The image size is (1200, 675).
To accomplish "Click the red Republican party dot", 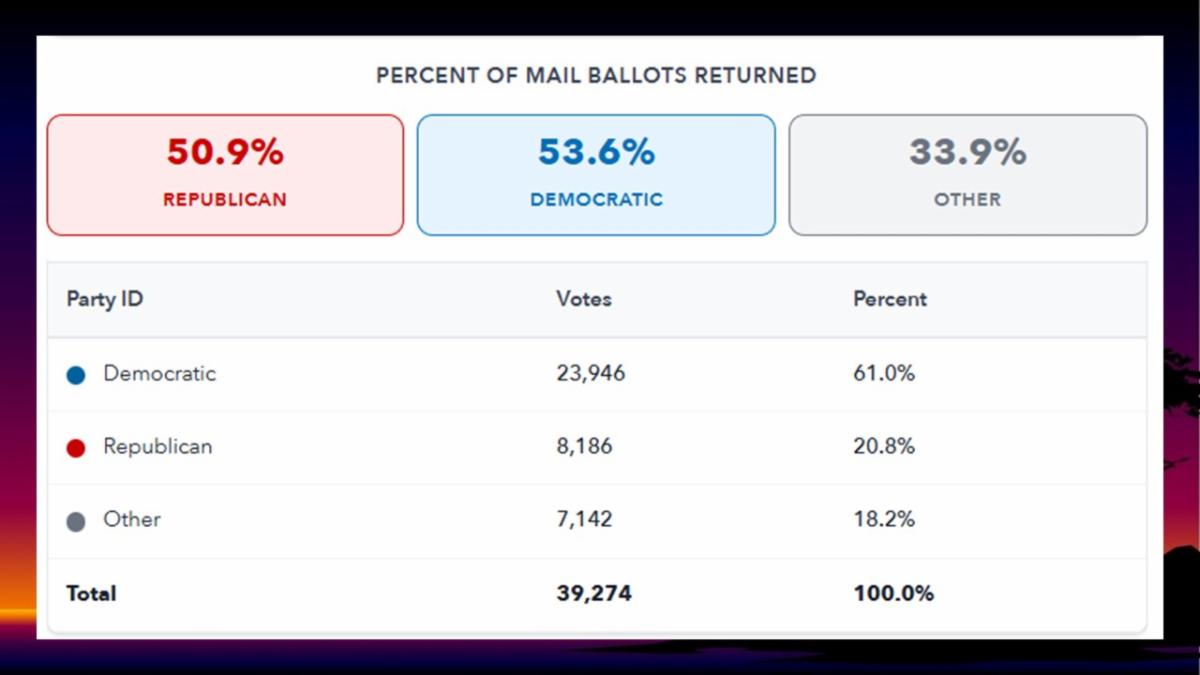I will tap(76, 448).
